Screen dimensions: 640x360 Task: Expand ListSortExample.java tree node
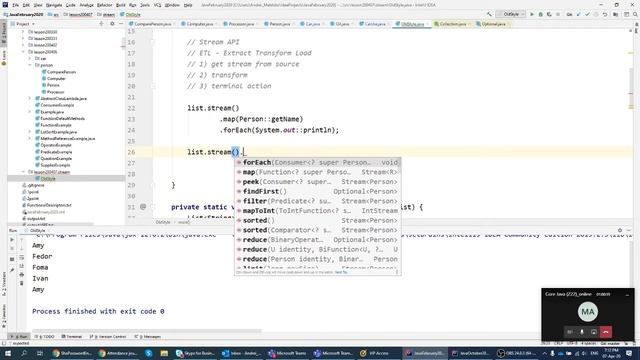point(30,132)
